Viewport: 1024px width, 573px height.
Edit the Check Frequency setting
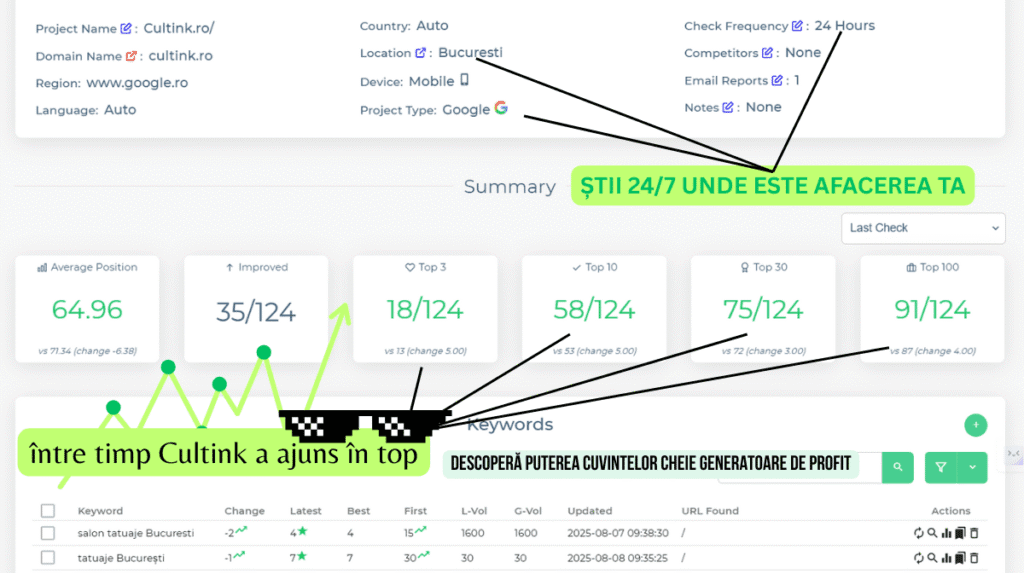[x=797, y=26]
